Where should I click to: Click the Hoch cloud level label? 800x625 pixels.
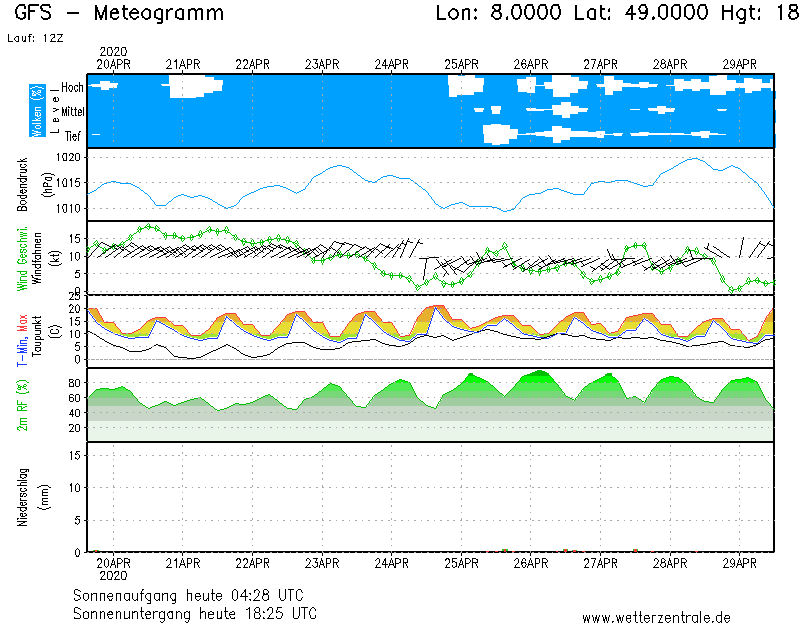[72, 88]
